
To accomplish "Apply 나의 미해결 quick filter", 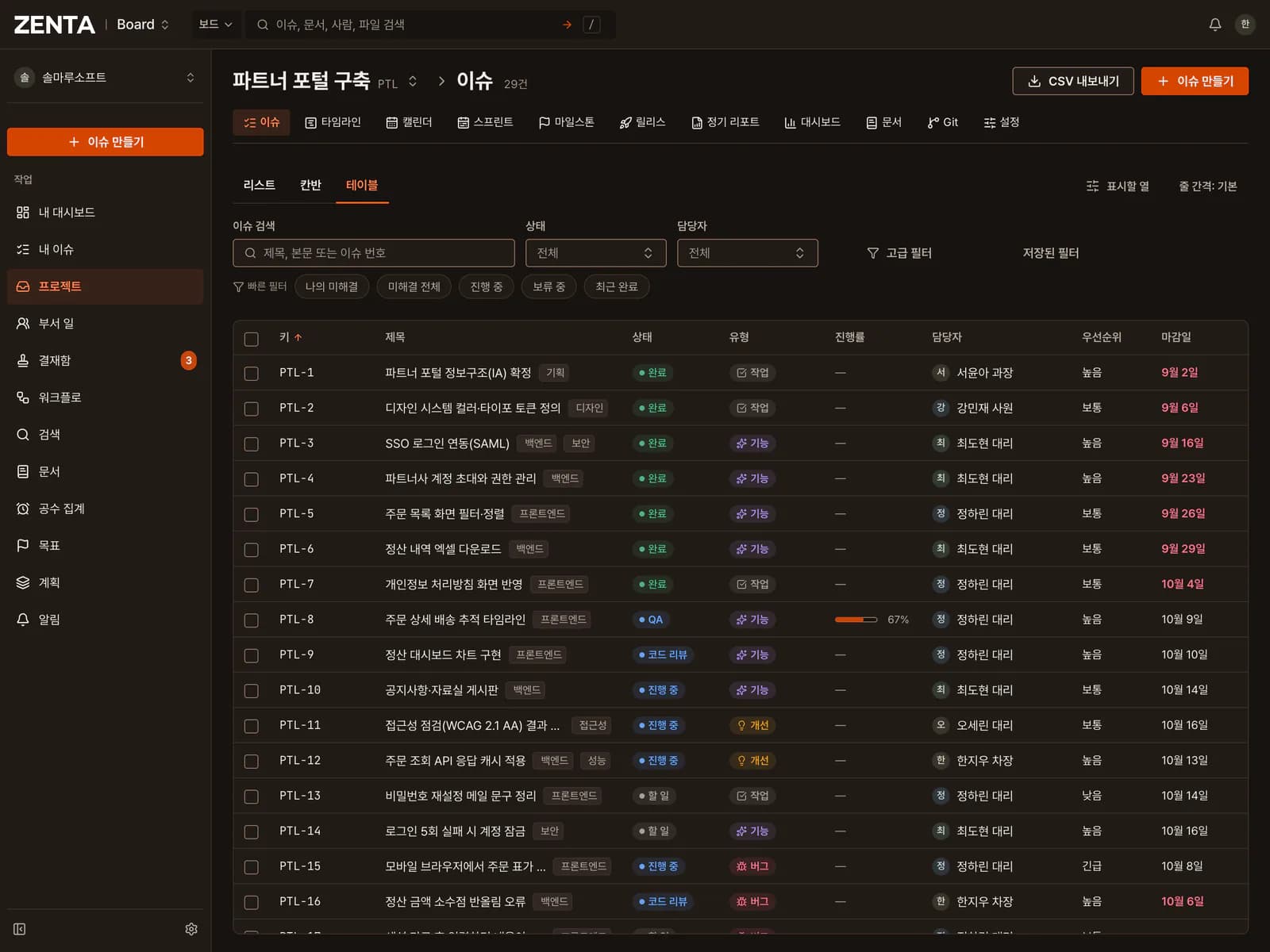I will pyautogui.click(x=332, y=286).
